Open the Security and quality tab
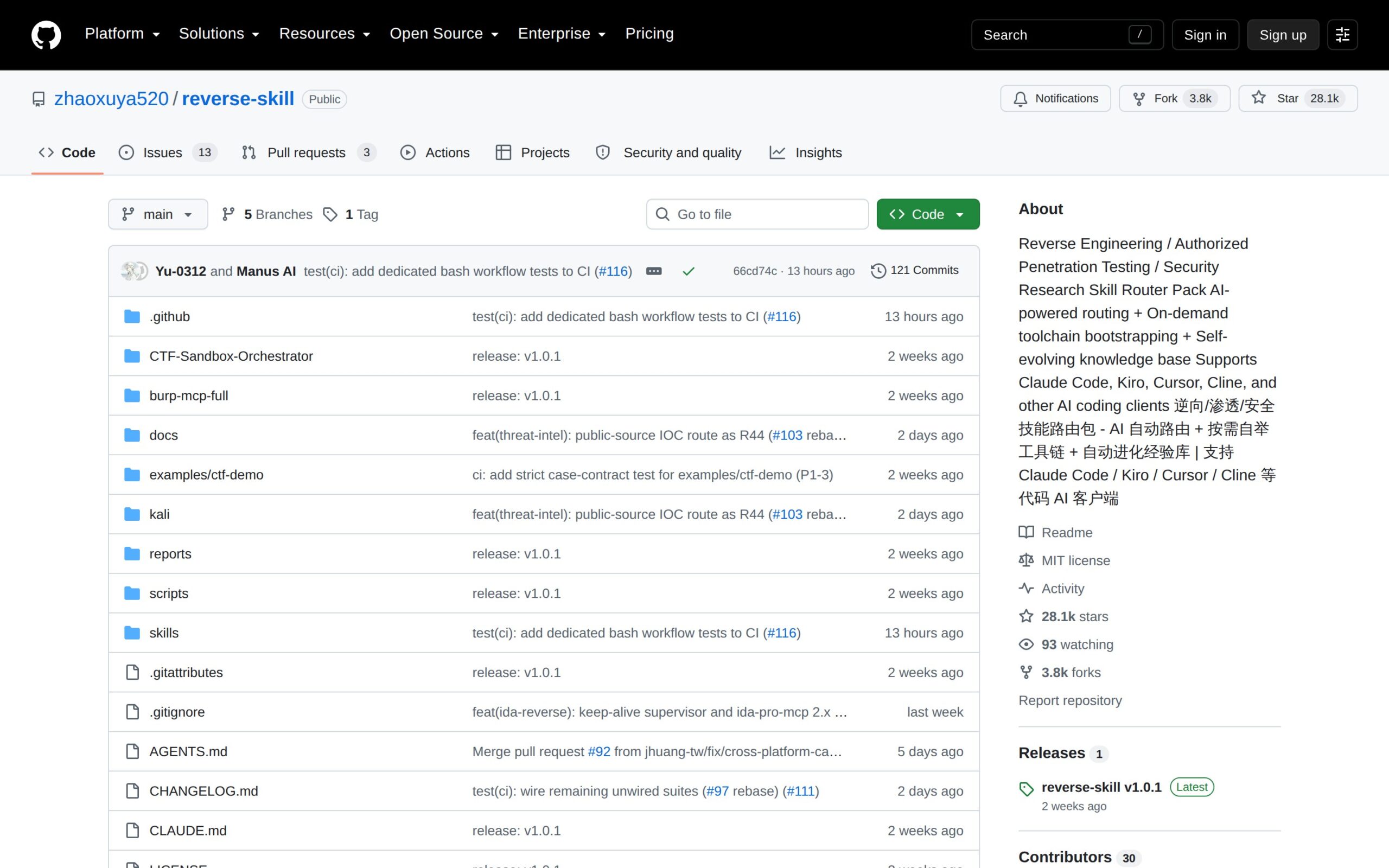The height and width of the screenshot is (868, 1389). coord(668,152)
